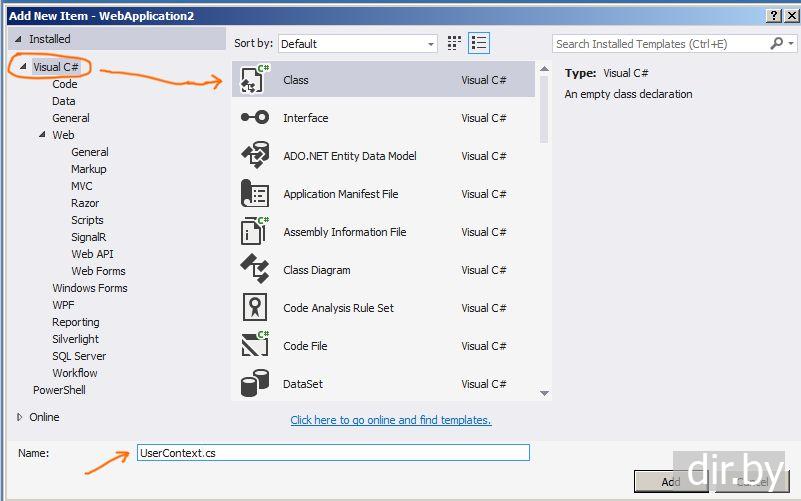801x501 pixels.
Task: Click the Visual C# tree label
Action: (x=56, y=67)
